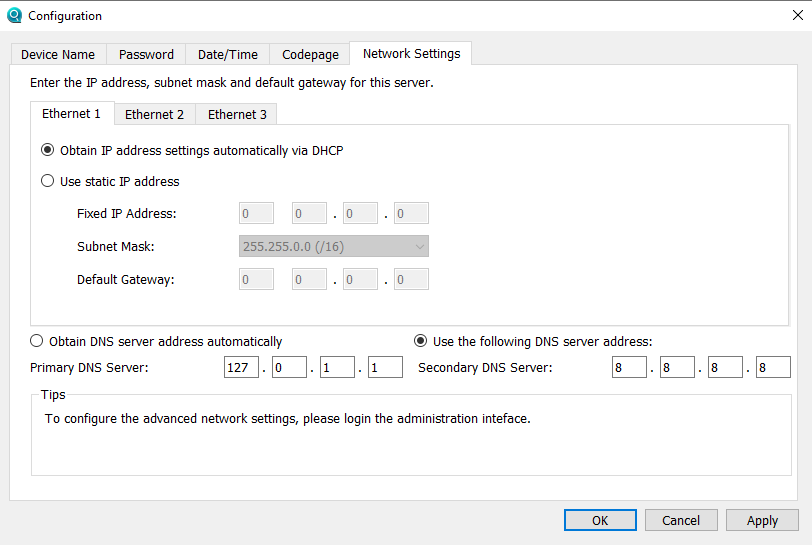Choose the Use static IP address option

pyautogui.click(x=110, y=181)
